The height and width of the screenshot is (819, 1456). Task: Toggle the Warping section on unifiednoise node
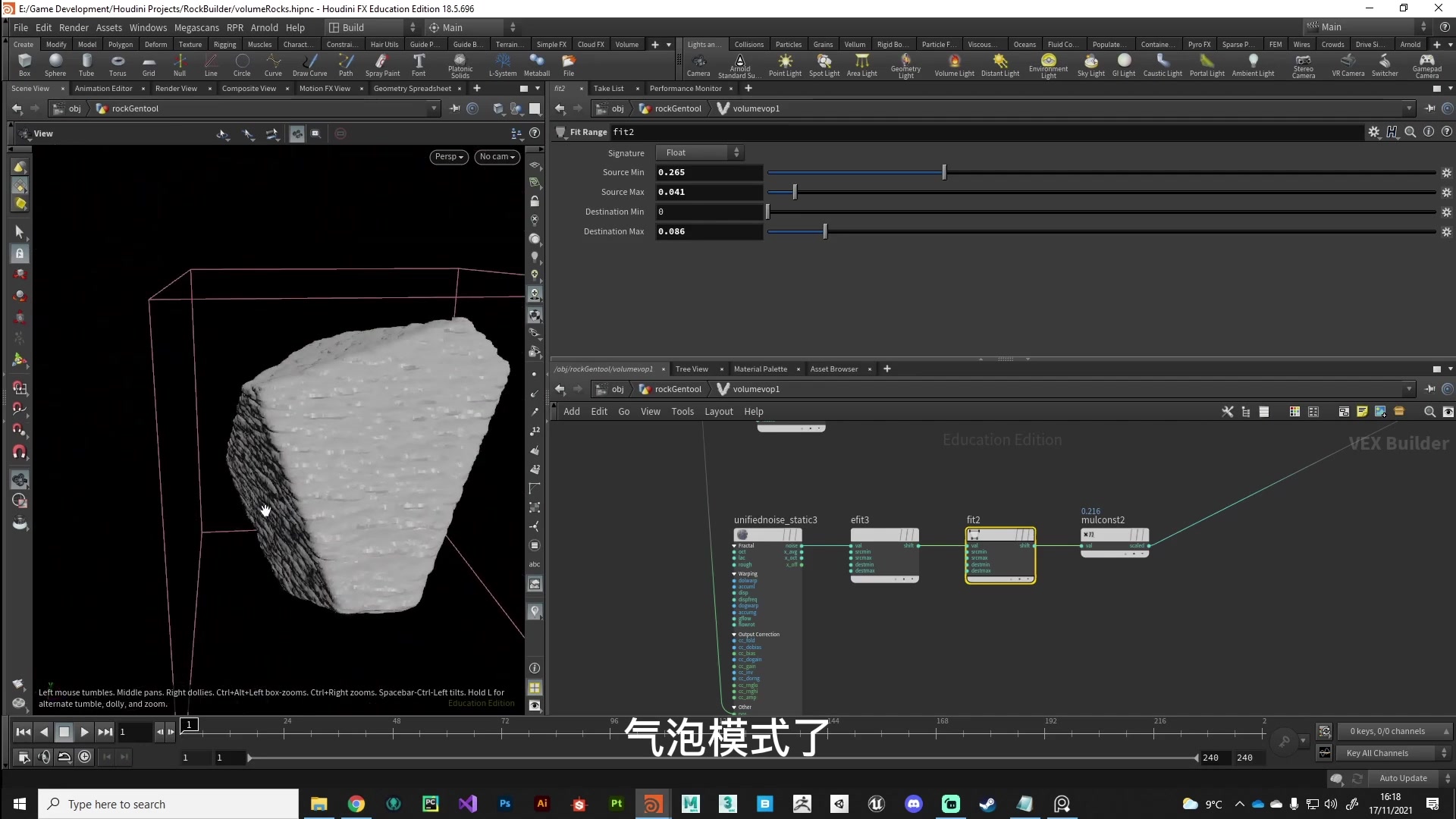pyautogui.click(x=734, y=574)
